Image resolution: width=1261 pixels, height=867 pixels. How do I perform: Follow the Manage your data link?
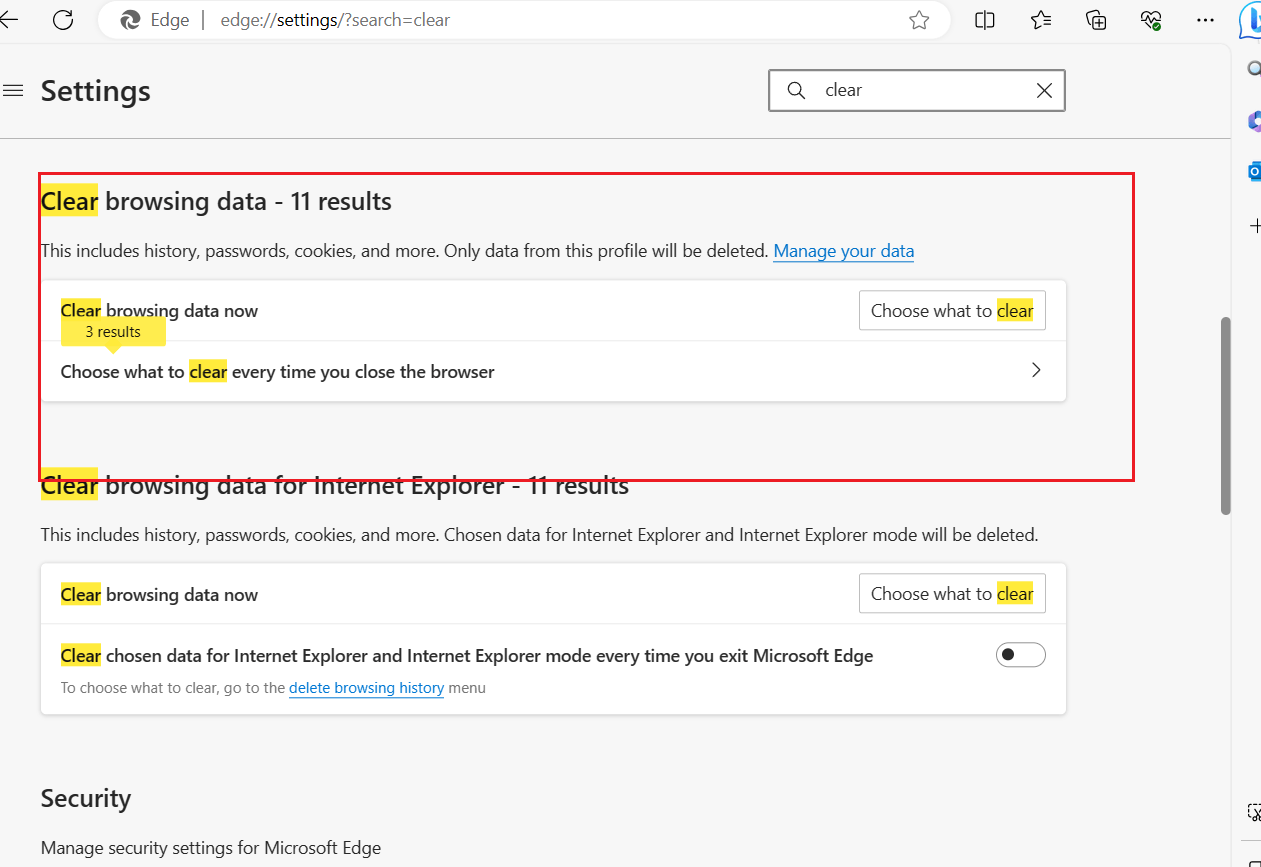click(844, 251)
